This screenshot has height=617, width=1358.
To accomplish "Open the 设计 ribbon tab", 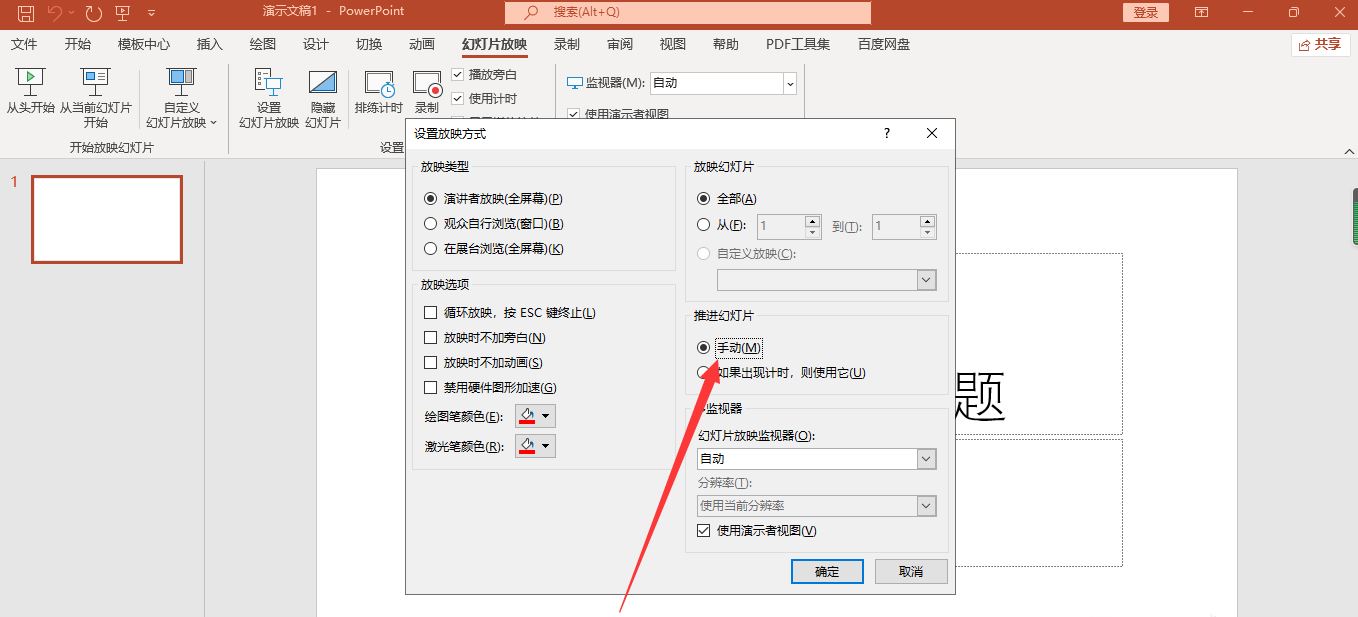I will (315, 44).
